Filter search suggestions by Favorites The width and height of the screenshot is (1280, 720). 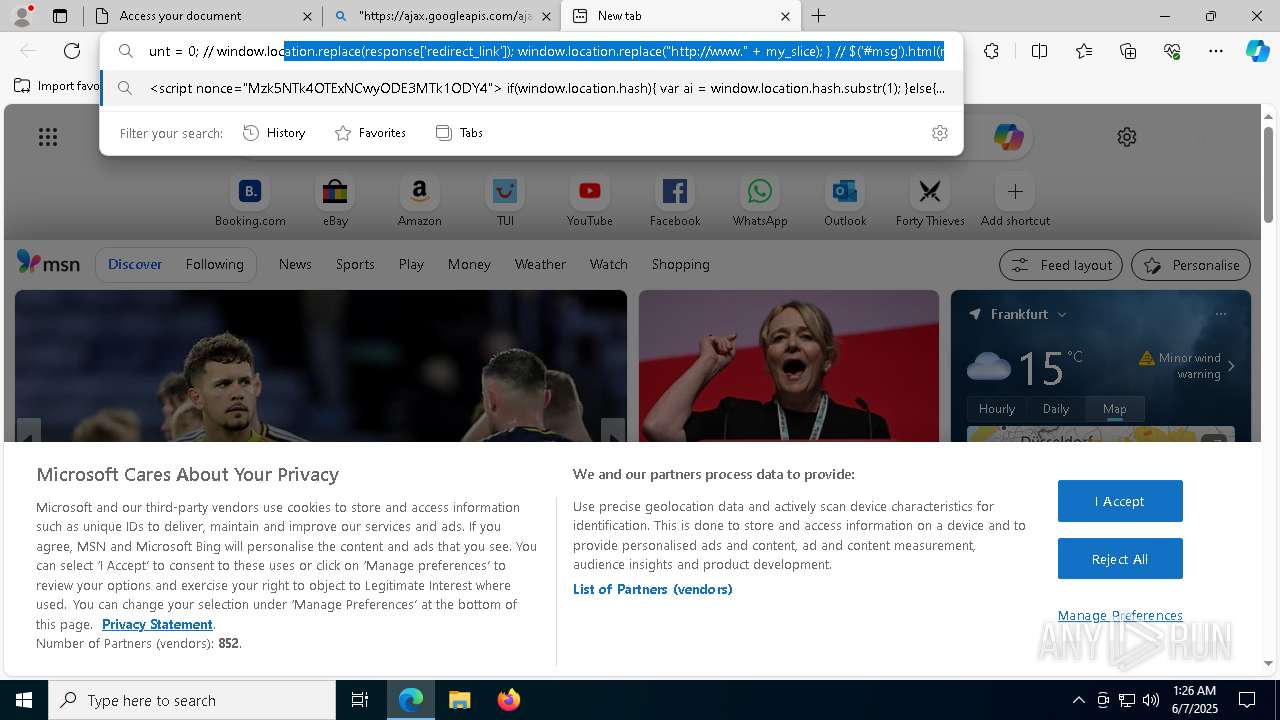point(371,133)
